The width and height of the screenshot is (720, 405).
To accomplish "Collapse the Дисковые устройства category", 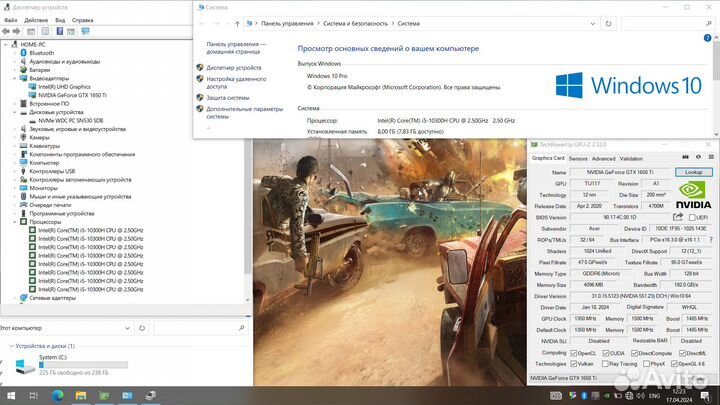I will tap(14, 112).
